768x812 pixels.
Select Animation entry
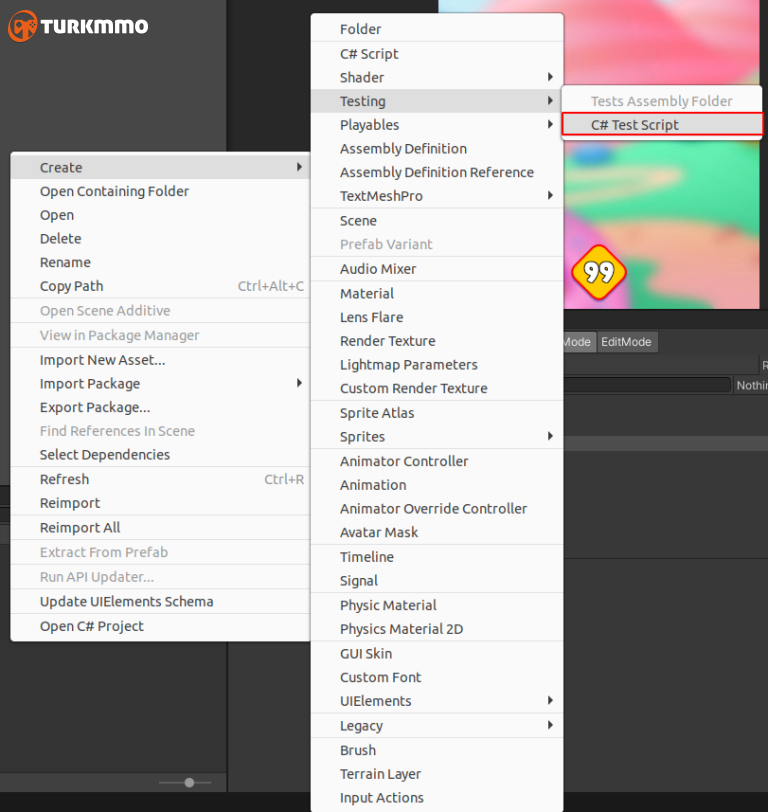[437, 485]
